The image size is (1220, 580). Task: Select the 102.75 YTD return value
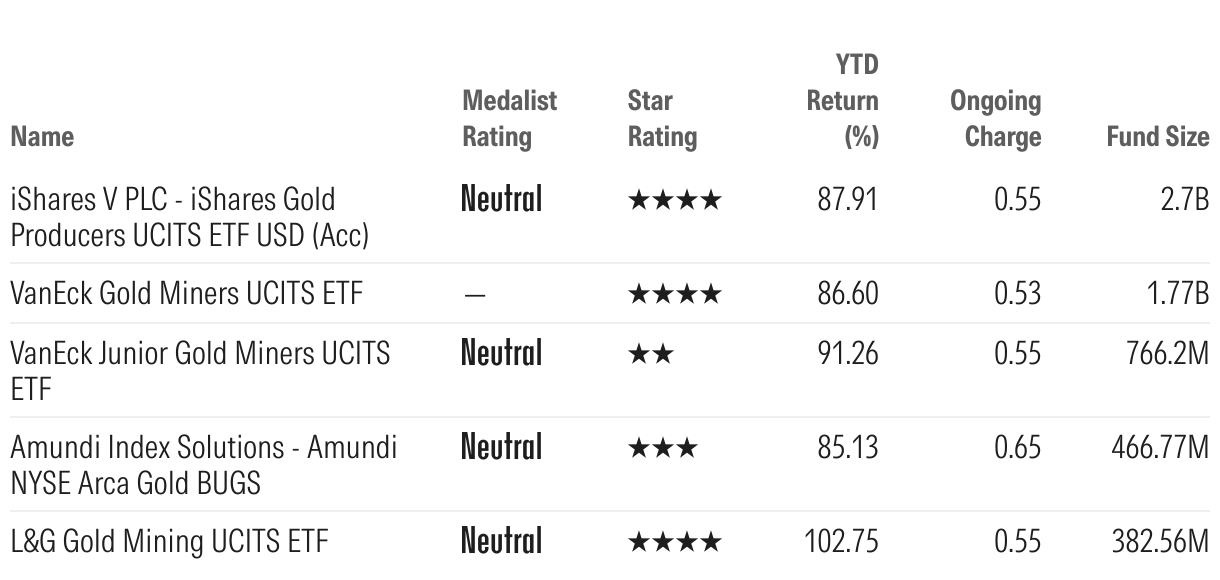(841, 541)
